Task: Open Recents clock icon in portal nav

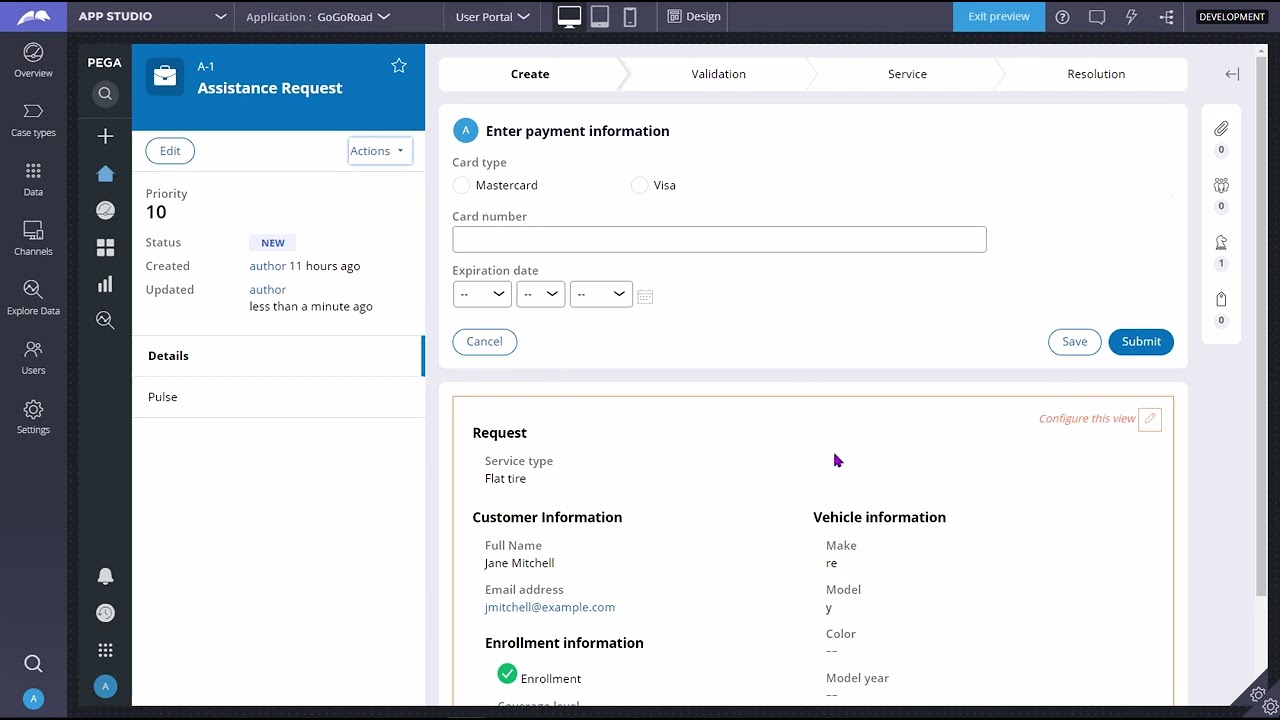Action: pyautogui.click(x=105, y=613)
